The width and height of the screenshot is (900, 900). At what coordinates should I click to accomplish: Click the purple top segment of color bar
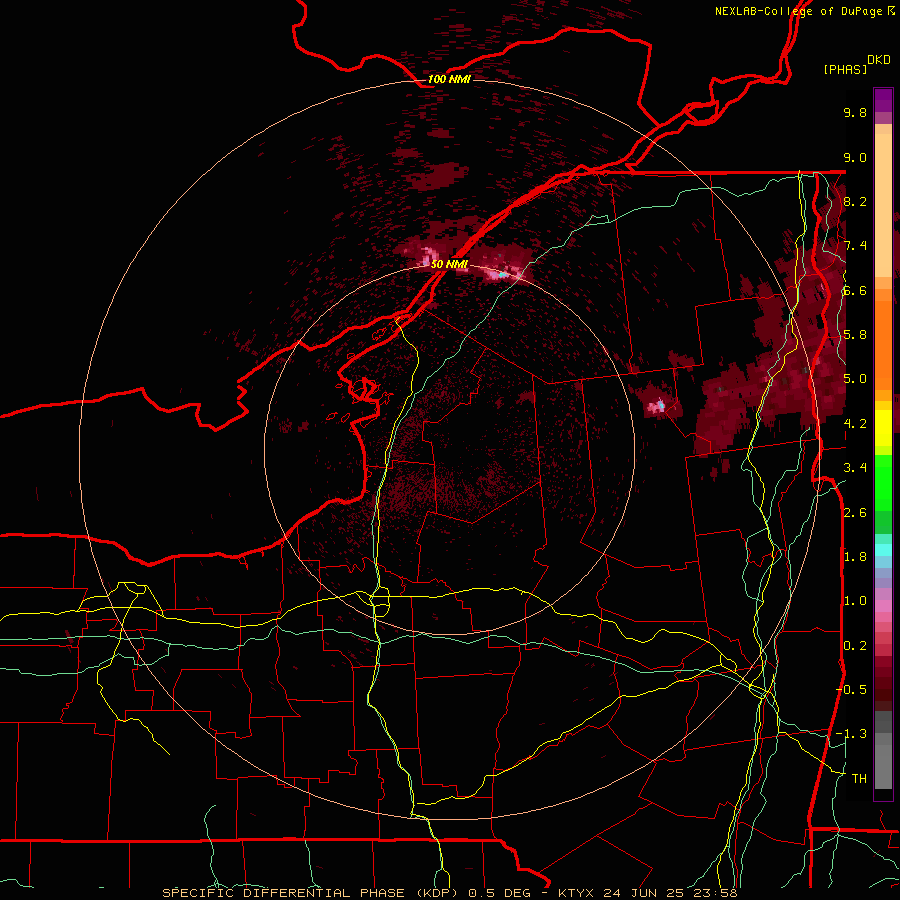pos(883,100)
